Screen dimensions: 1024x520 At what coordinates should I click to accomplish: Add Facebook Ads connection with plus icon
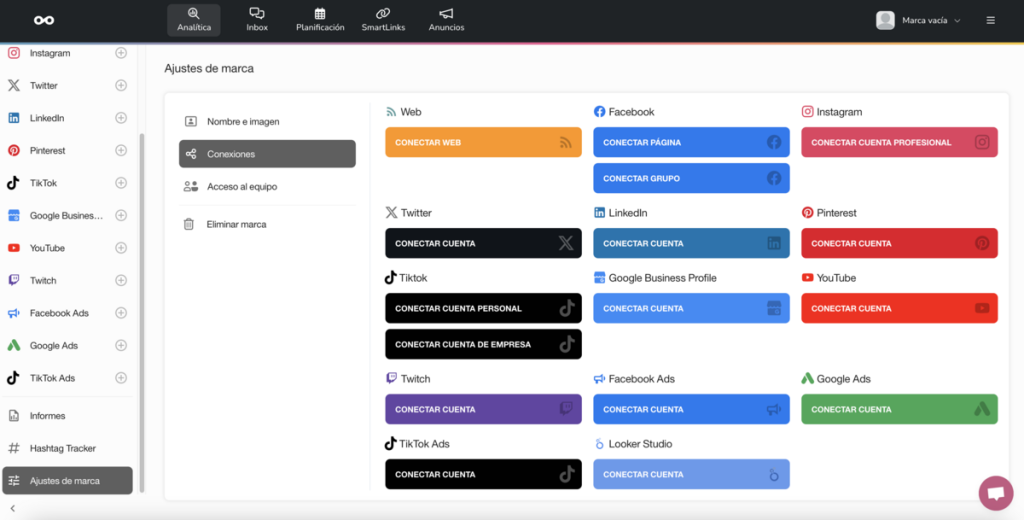coord(121,313)
